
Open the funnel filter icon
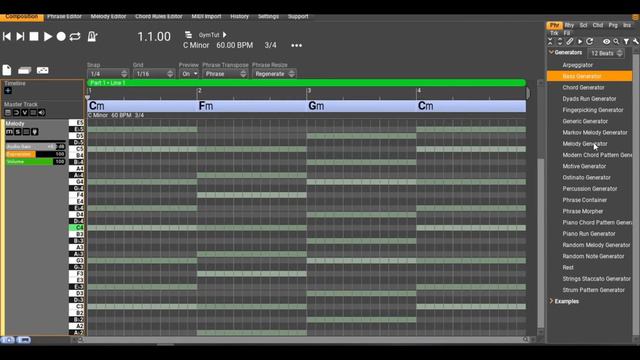click(x=626, y=41)
